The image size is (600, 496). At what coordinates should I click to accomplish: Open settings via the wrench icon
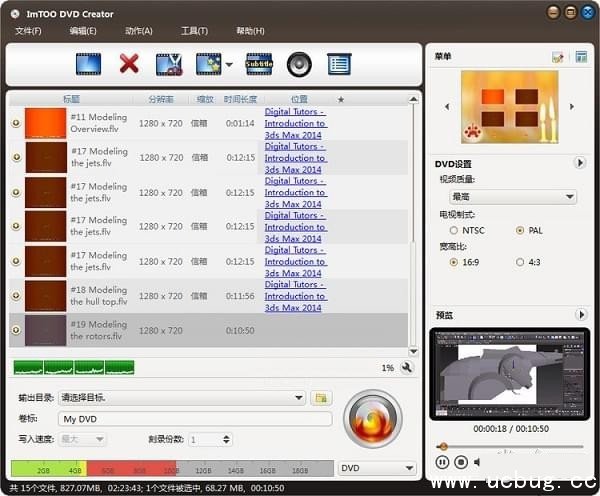407,367
